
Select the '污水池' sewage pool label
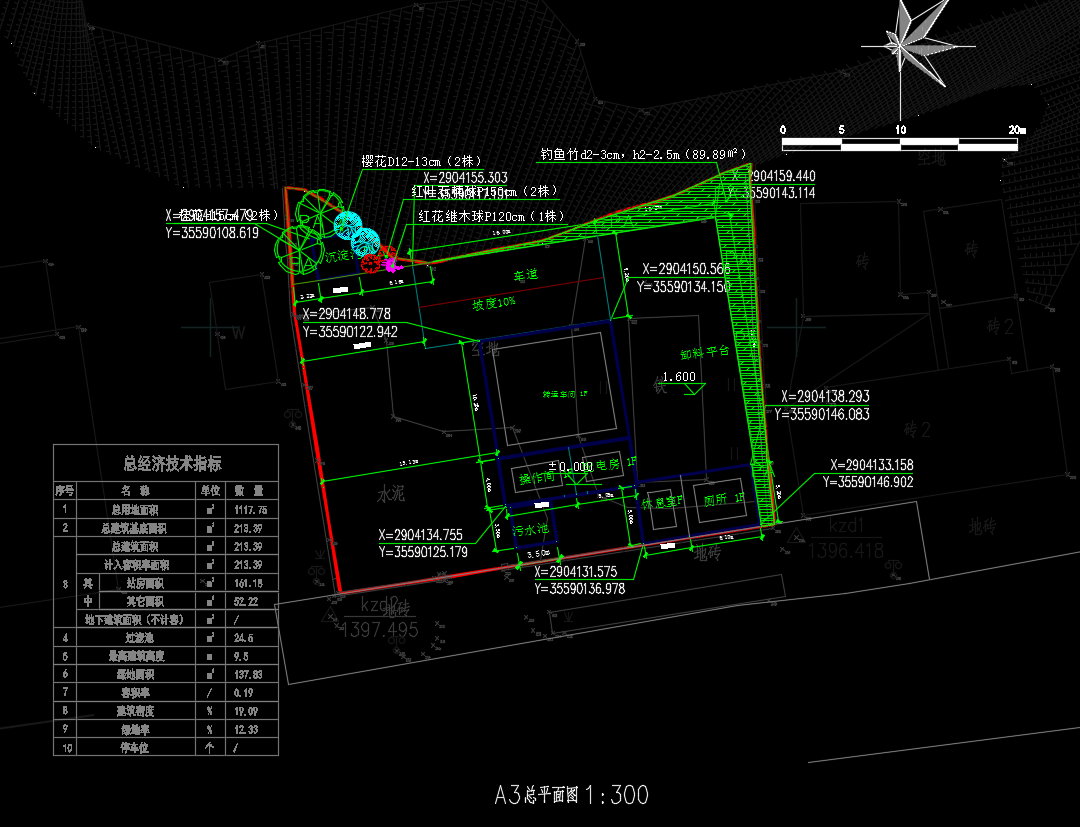click(x=530, y=530)
